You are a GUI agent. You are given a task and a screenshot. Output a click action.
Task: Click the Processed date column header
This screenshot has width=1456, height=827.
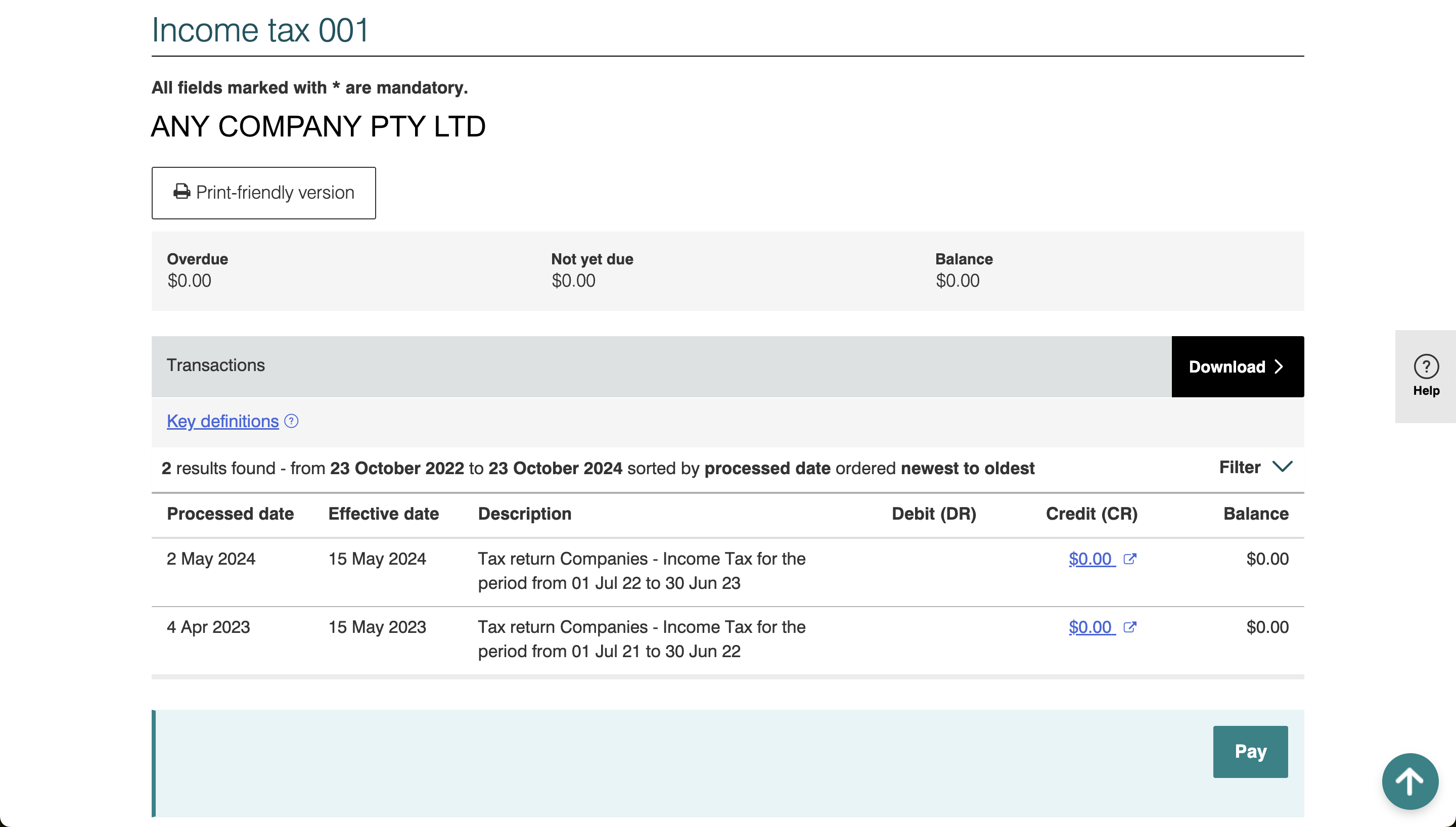(230, 514)
